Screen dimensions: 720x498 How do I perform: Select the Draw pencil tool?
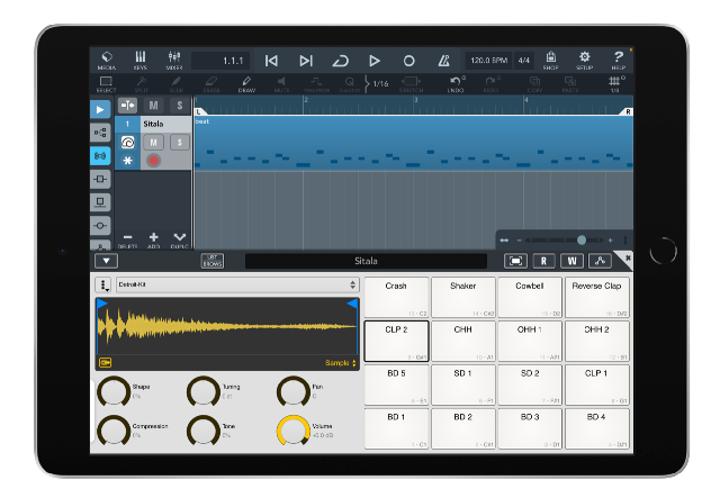tap(246, 84)
